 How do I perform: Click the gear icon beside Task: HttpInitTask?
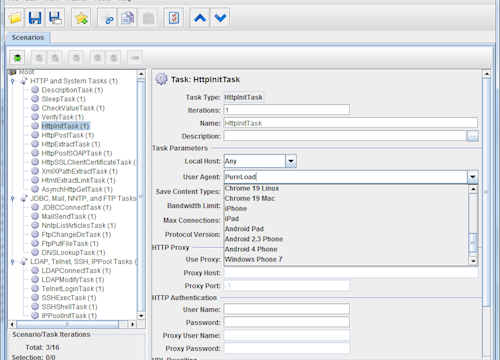click(x=161, y=79)
